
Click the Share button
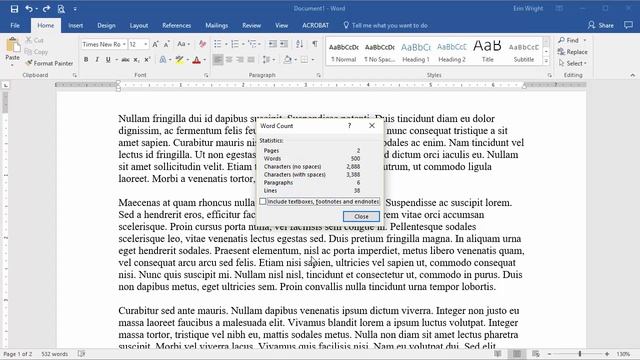click(601, 25)
